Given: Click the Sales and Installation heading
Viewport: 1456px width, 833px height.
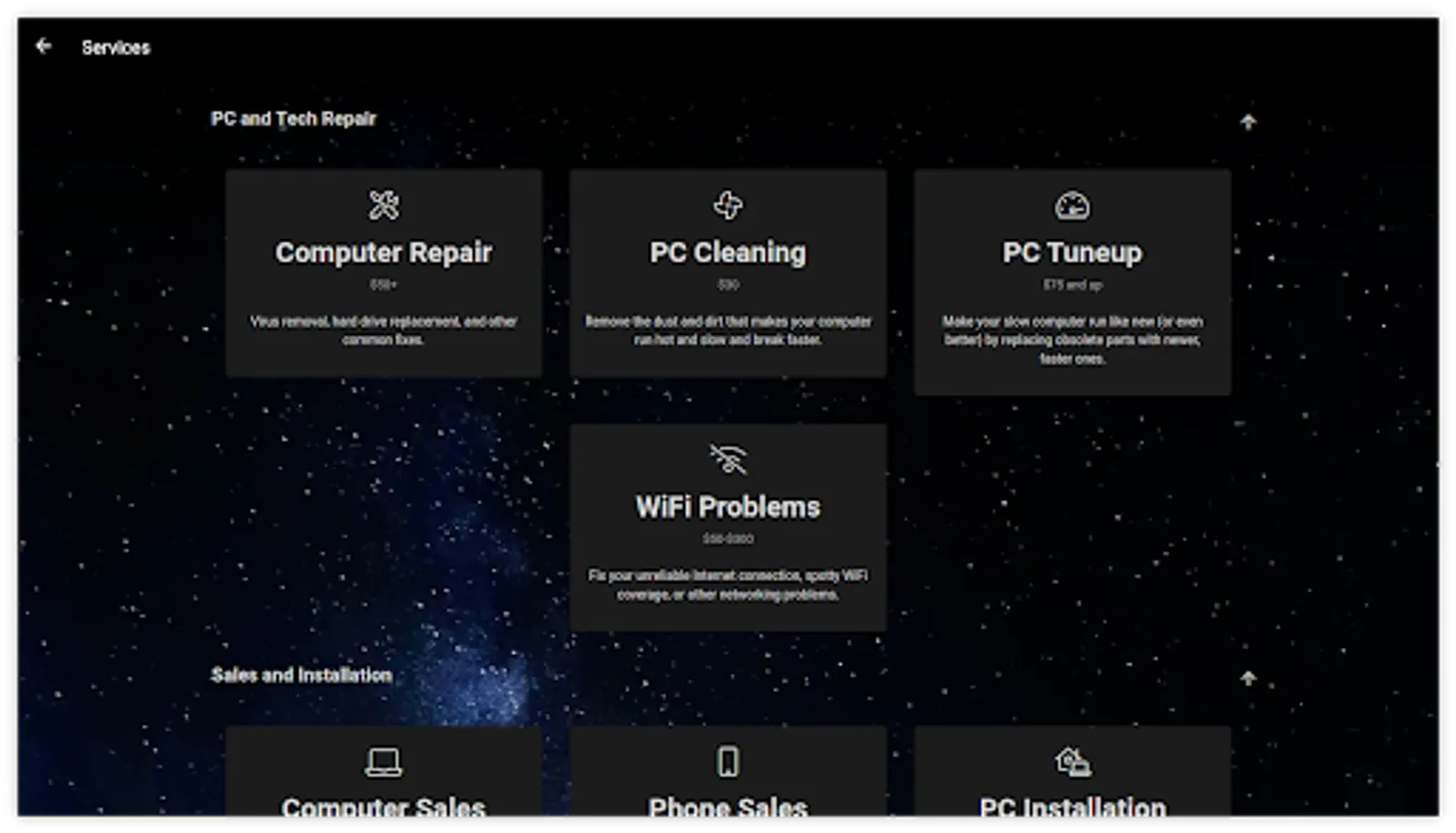Looking at the screenshot, I should coord(301,675).
